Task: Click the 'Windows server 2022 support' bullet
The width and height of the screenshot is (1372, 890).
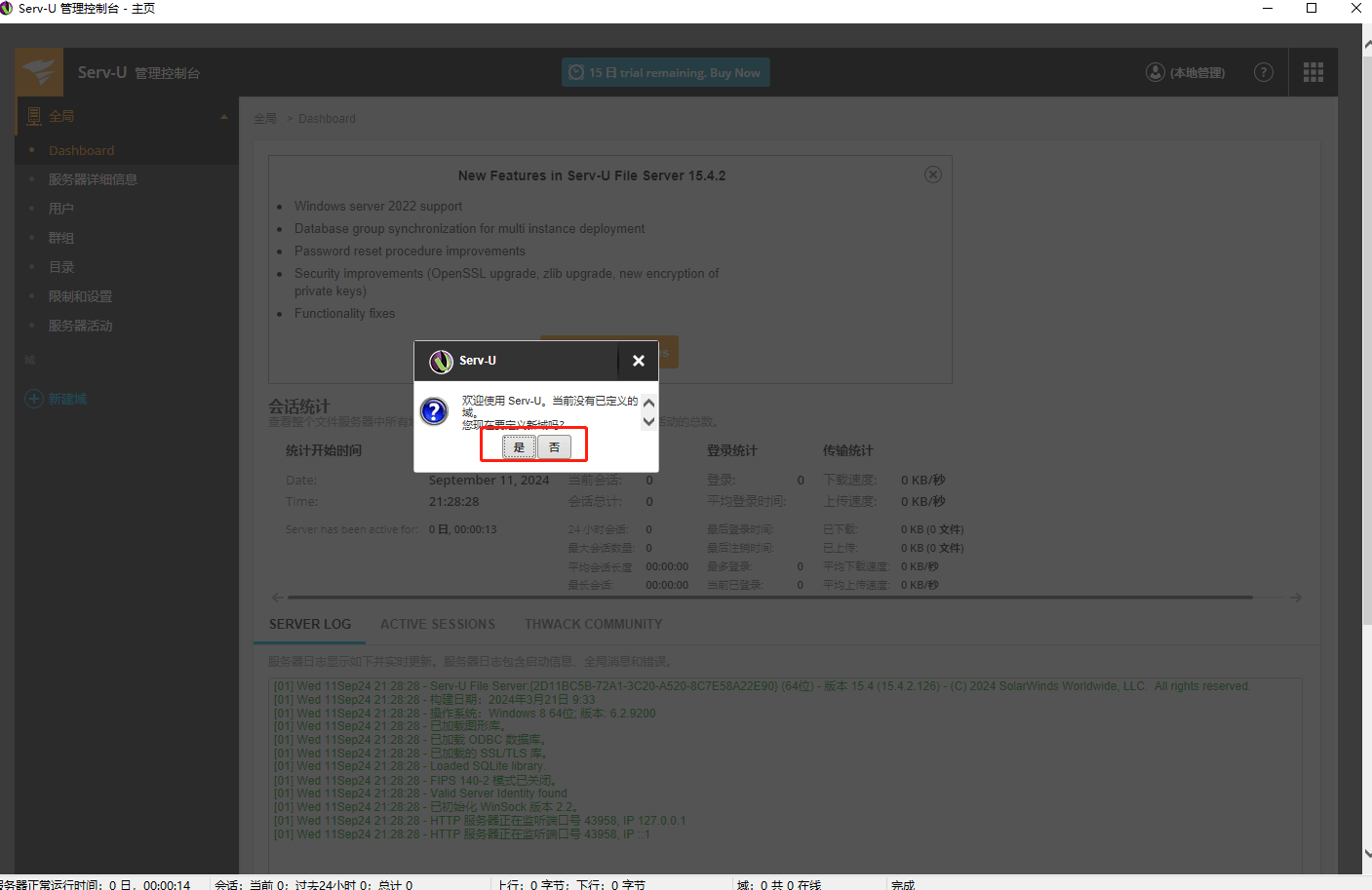Action: [378, 206]
